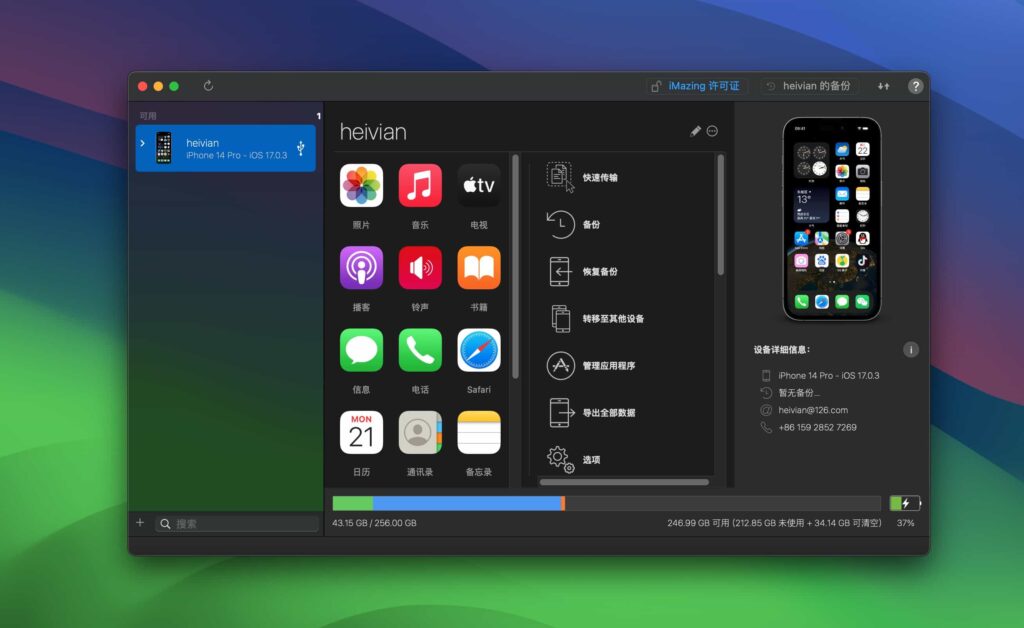Open the 选项 options gear icon
The height and width of the screenshot is (628, 1024).
click(x=560, y=458)
